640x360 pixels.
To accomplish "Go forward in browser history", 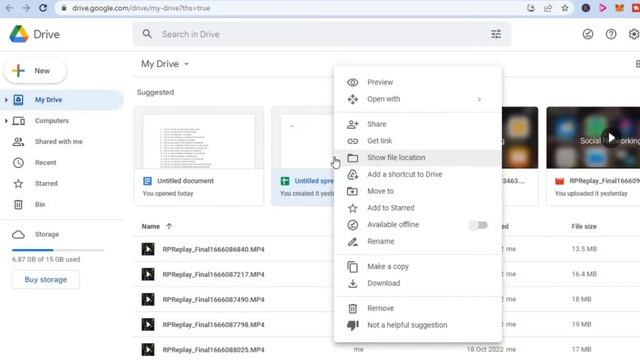I will 26,8.
